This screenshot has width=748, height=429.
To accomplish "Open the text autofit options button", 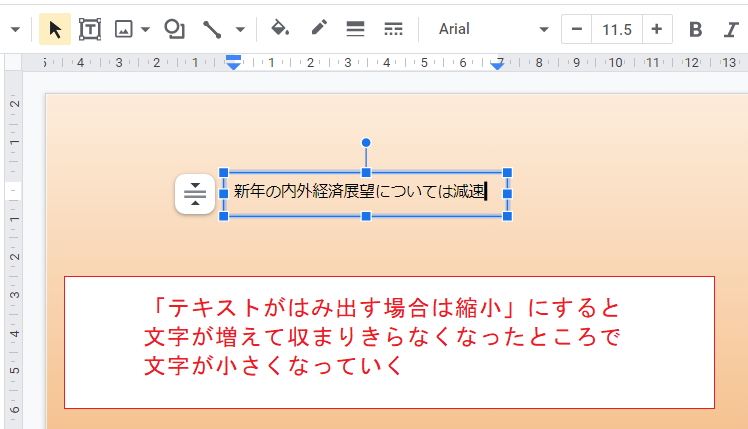I will [195, 194].
